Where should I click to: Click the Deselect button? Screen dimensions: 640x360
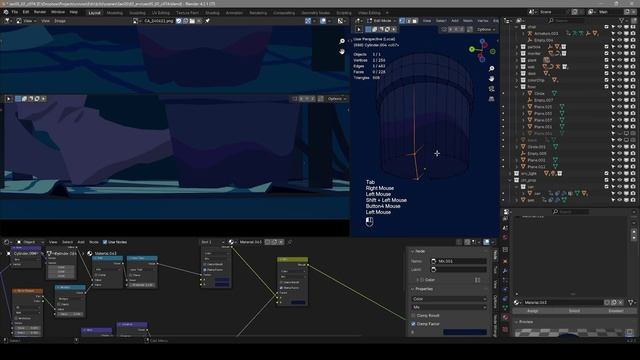coord(616,311)
